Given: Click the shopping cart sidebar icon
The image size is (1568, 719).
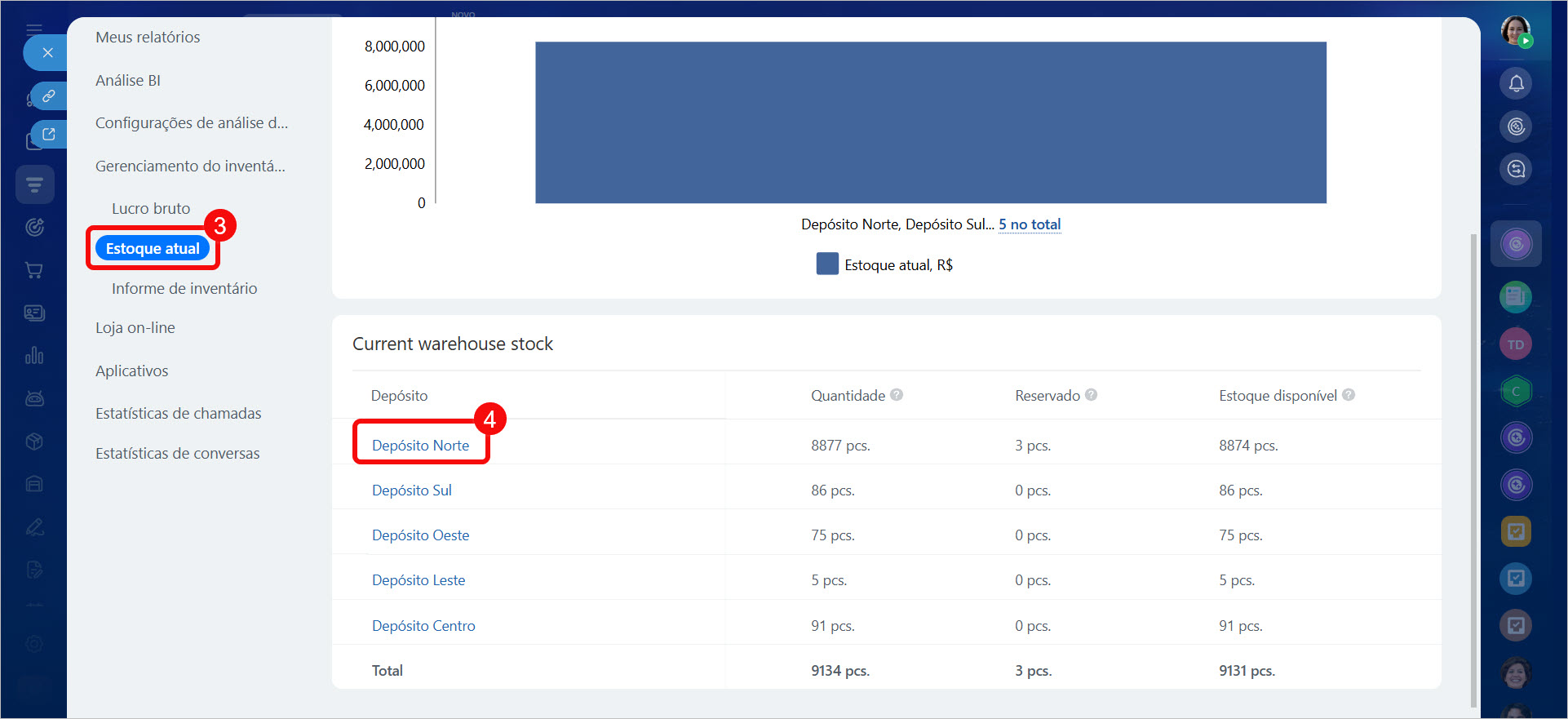Looking at the screenshot, I should click(34, 270).
